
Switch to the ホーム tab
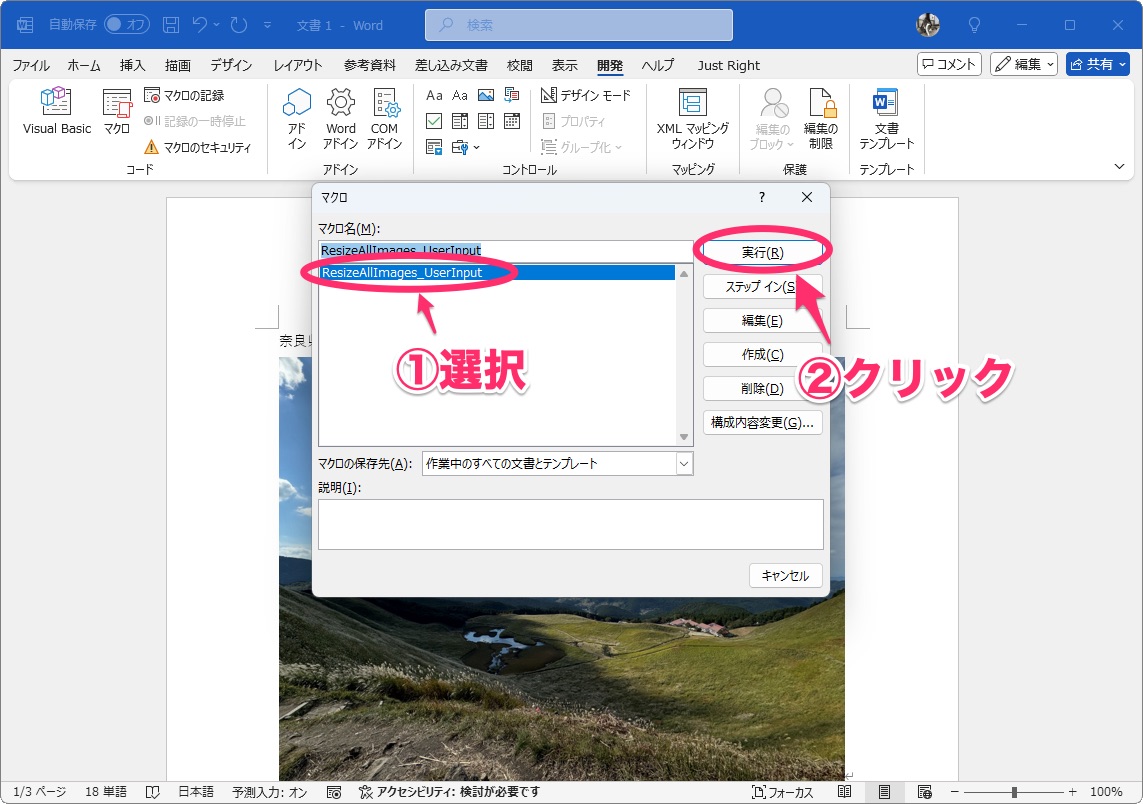[83, 65]
